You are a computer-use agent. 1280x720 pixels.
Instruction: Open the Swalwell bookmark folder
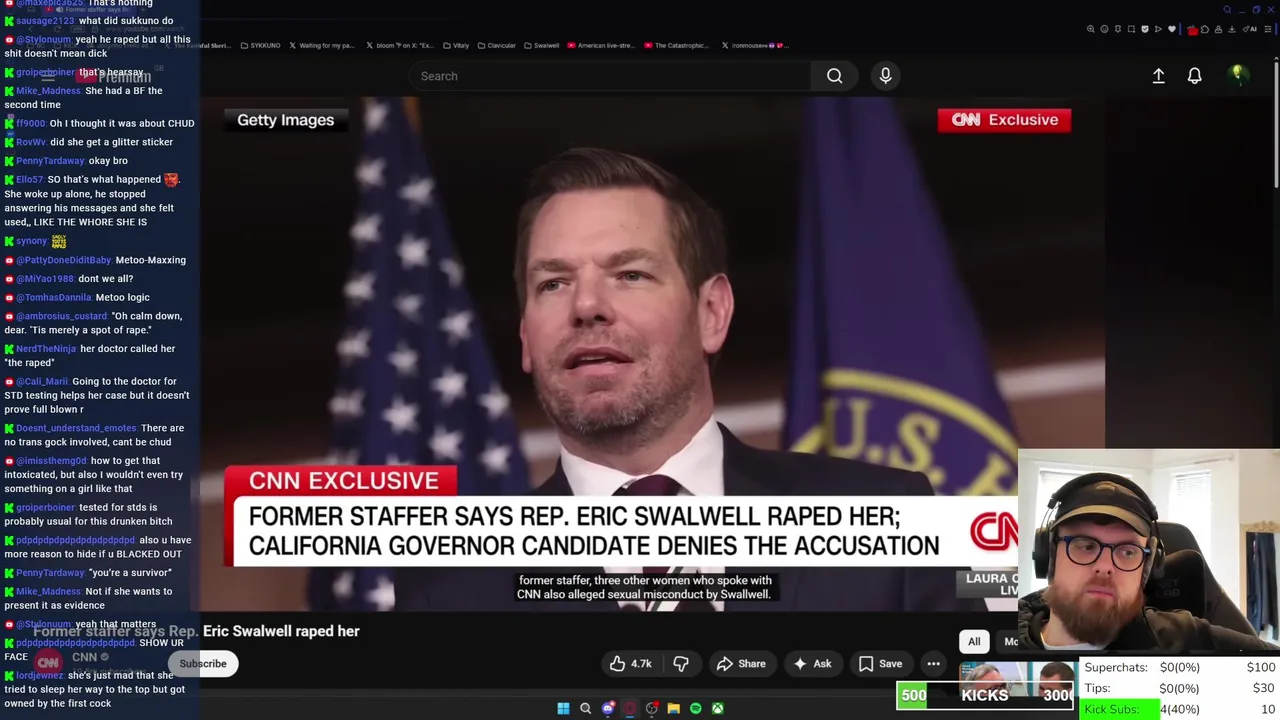click(541, 45)
